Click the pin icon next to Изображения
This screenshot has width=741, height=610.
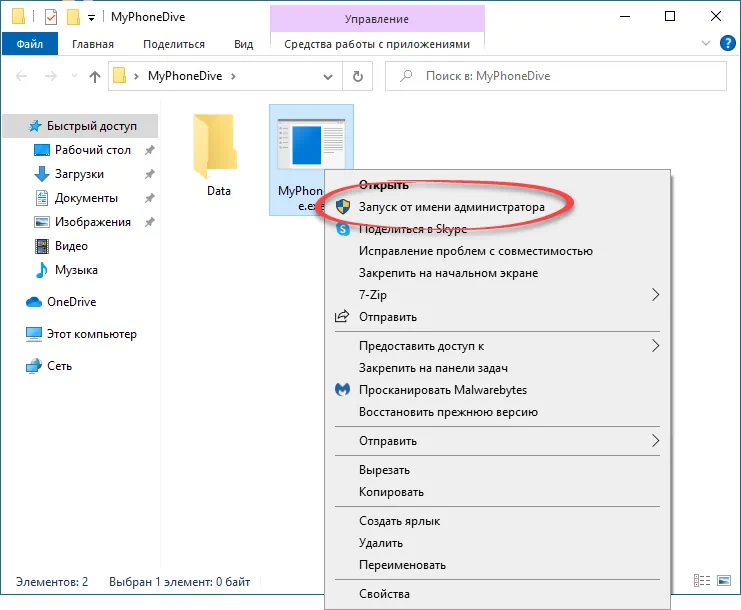click(x=149, y=222)
